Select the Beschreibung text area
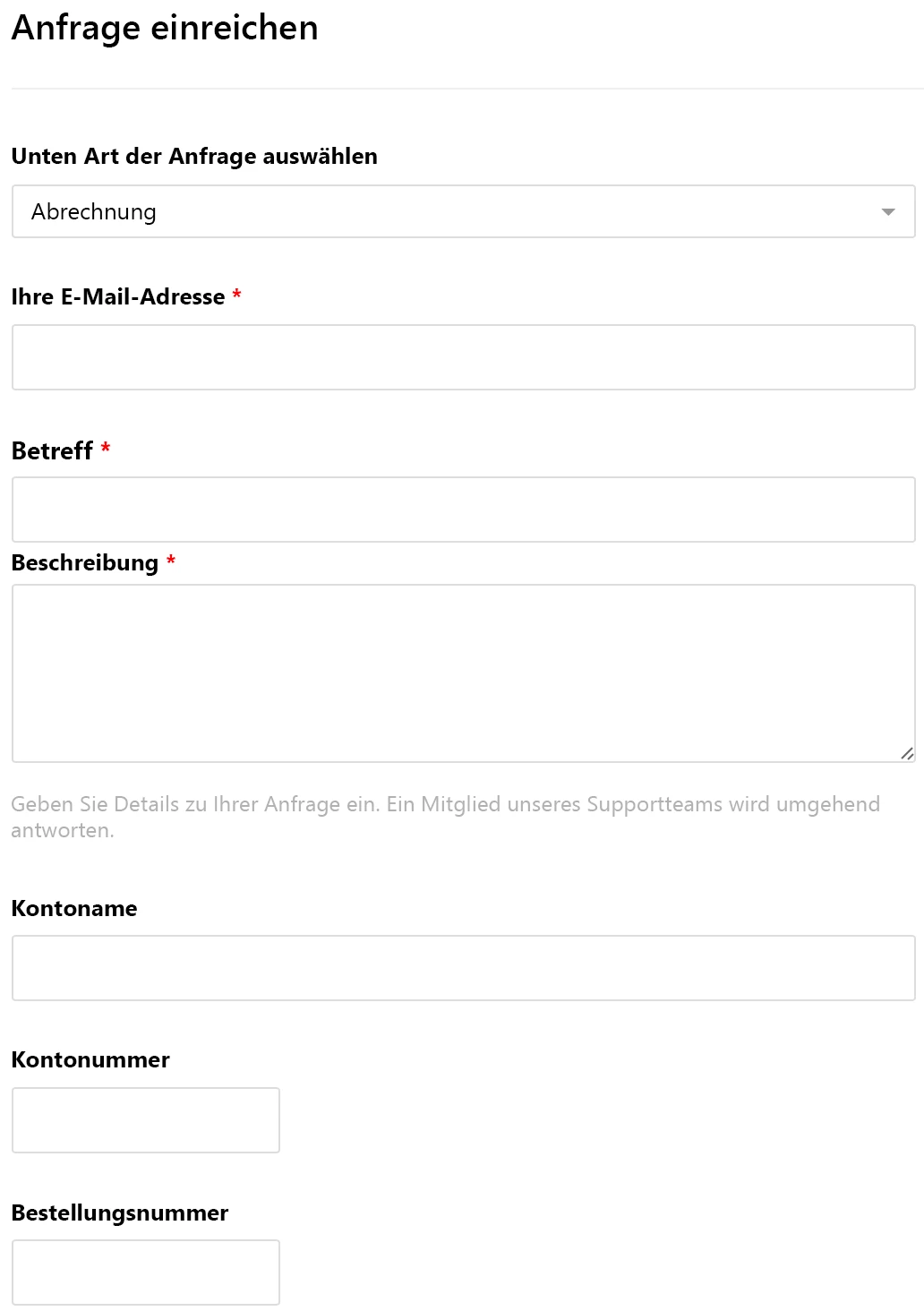 coord(463,673)
